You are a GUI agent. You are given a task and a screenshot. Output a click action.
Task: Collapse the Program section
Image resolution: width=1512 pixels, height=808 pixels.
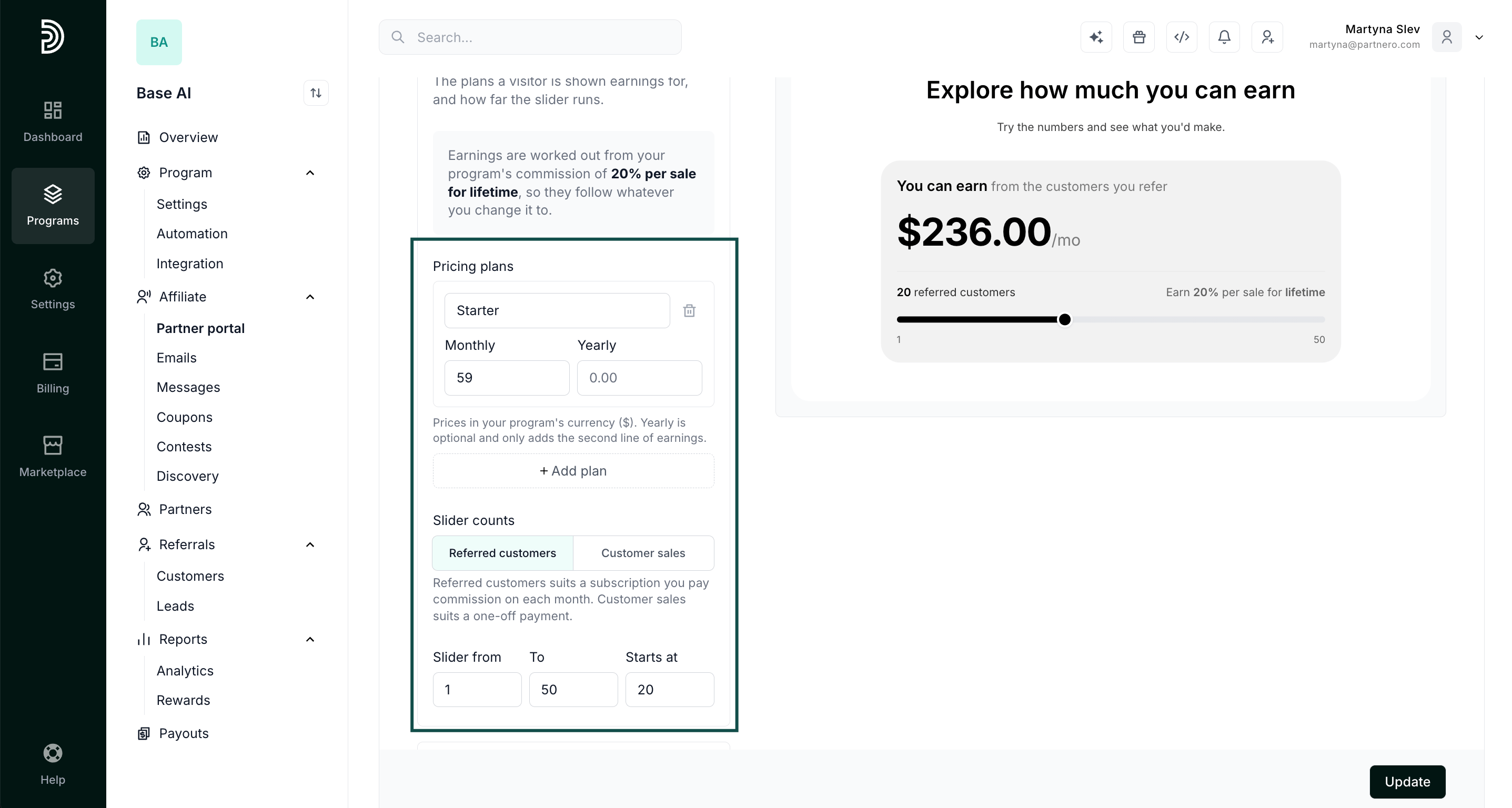coord(310,173)
